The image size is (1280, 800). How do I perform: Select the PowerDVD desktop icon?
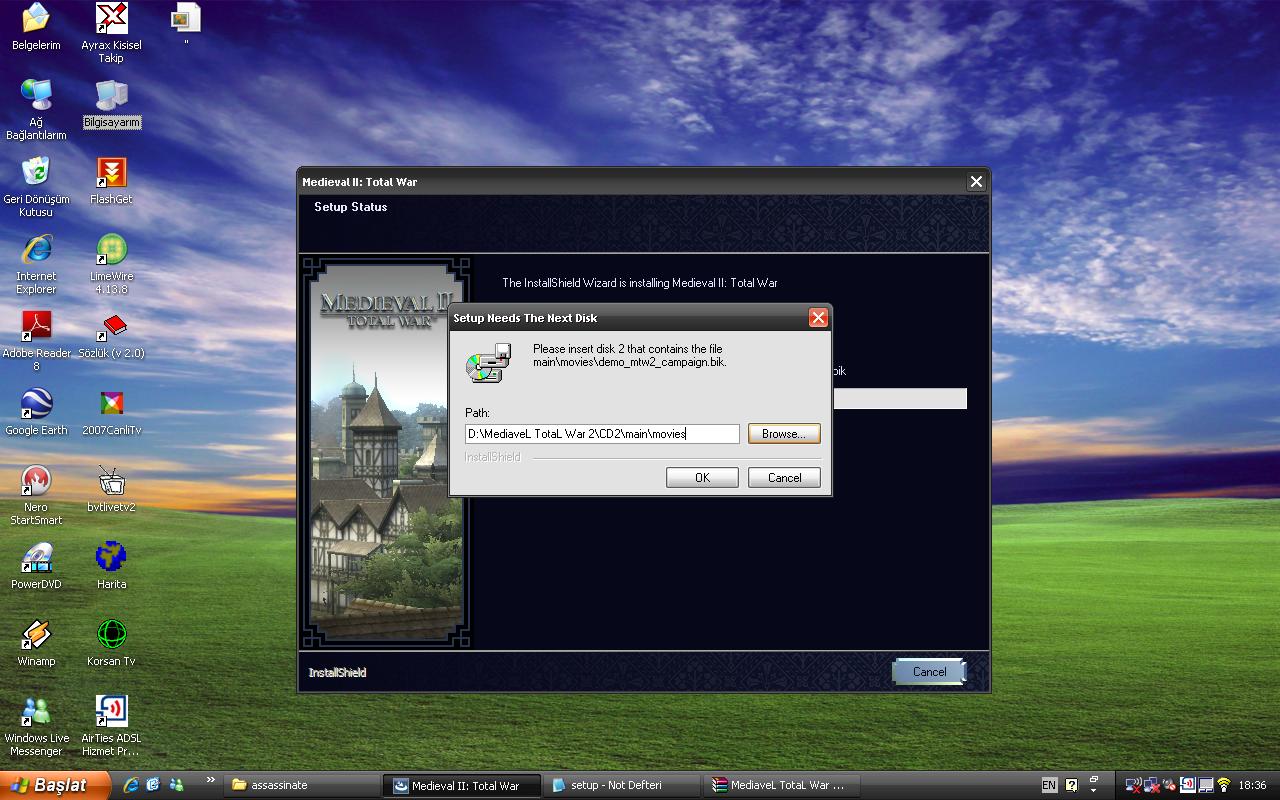point(36,566)
